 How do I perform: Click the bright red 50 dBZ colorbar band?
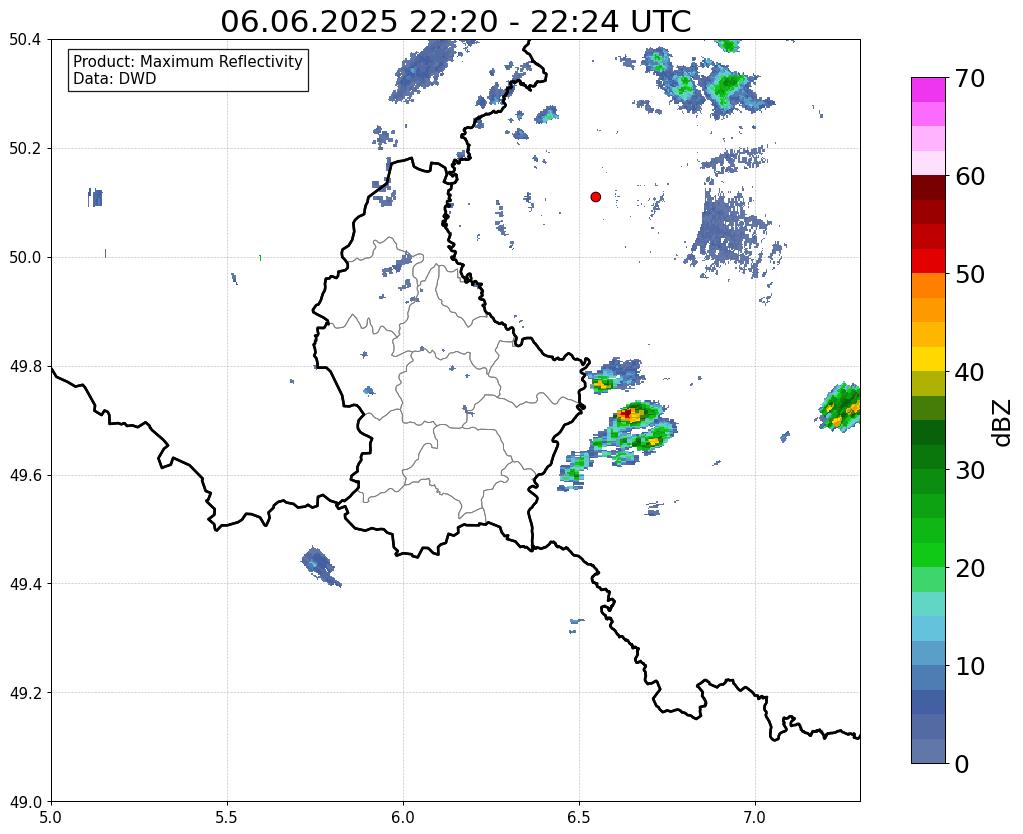click(x=928, y=261)
